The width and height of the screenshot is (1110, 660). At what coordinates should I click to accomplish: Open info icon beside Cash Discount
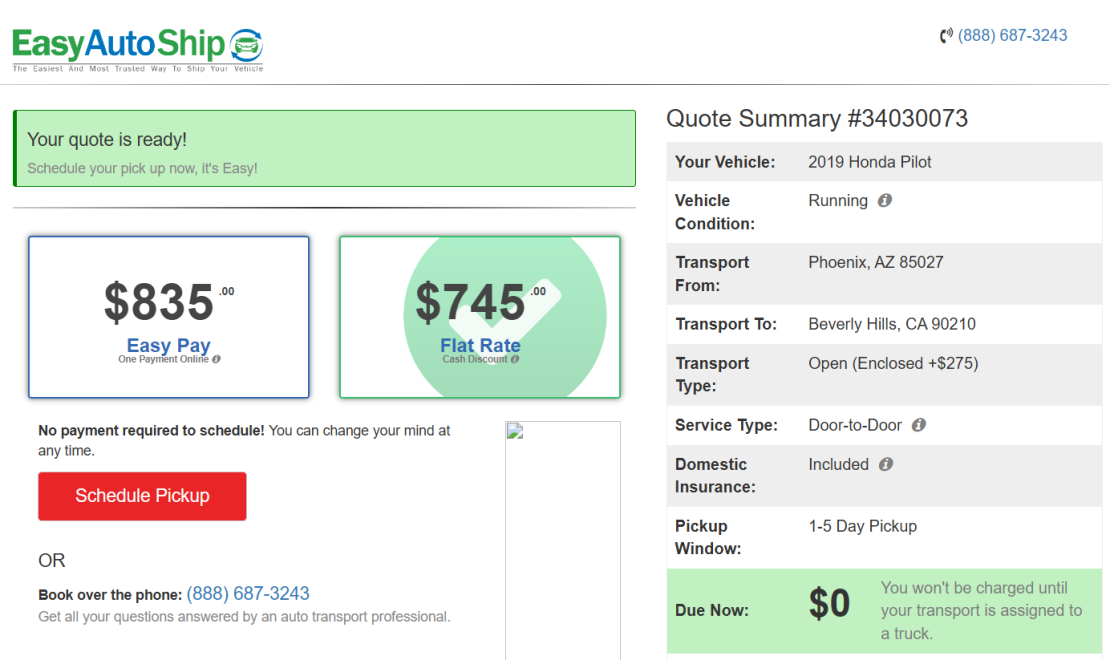coord(515,359)
